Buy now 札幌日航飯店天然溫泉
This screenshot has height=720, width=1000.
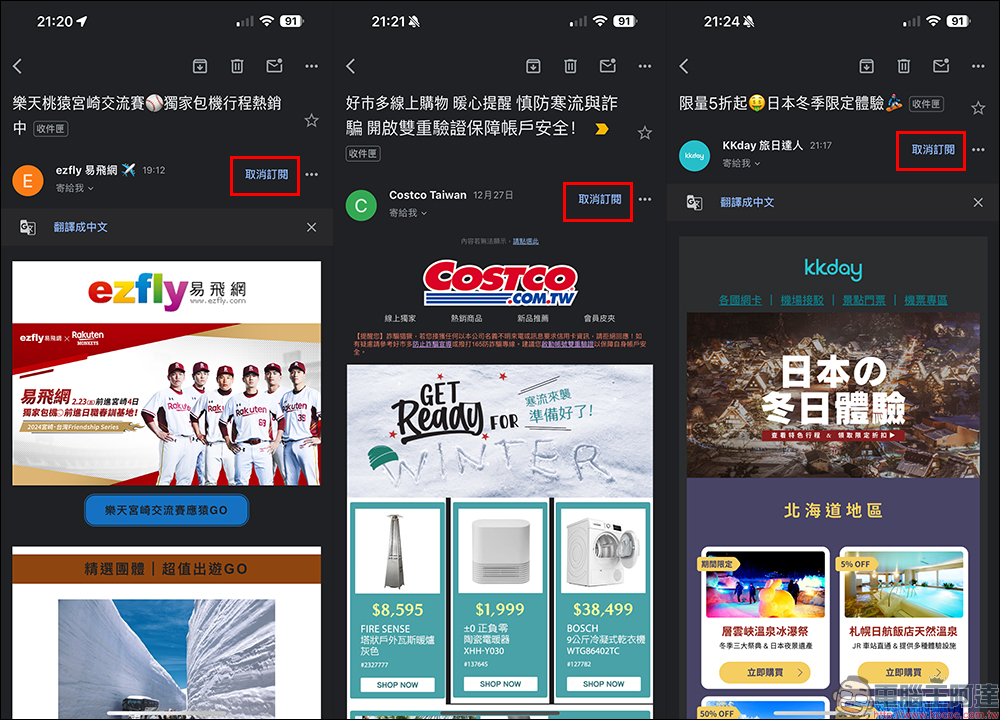[x=904, y=672]
